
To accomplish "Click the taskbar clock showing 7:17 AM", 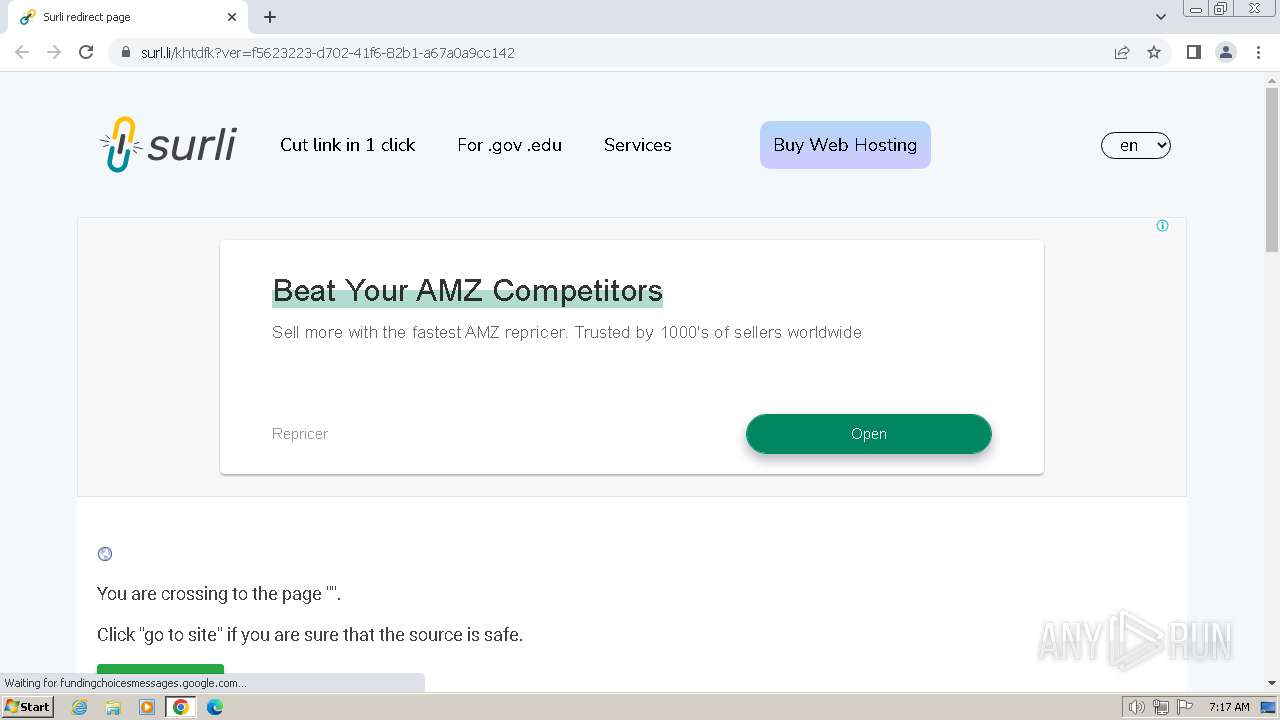I will (x=1229, y=707).
